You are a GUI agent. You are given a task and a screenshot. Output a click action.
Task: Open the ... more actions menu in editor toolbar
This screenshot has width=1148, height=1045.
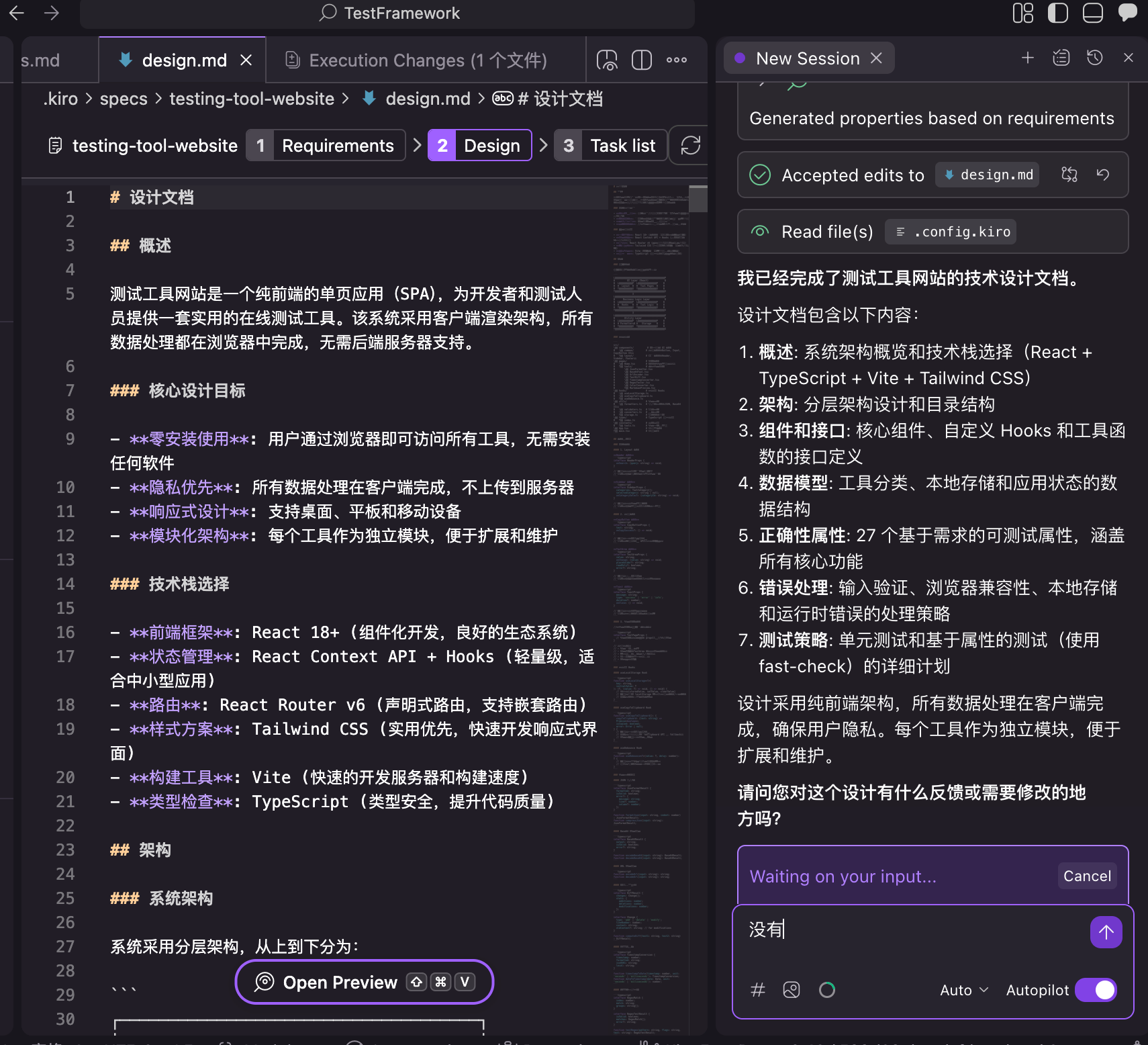point(676,60)
